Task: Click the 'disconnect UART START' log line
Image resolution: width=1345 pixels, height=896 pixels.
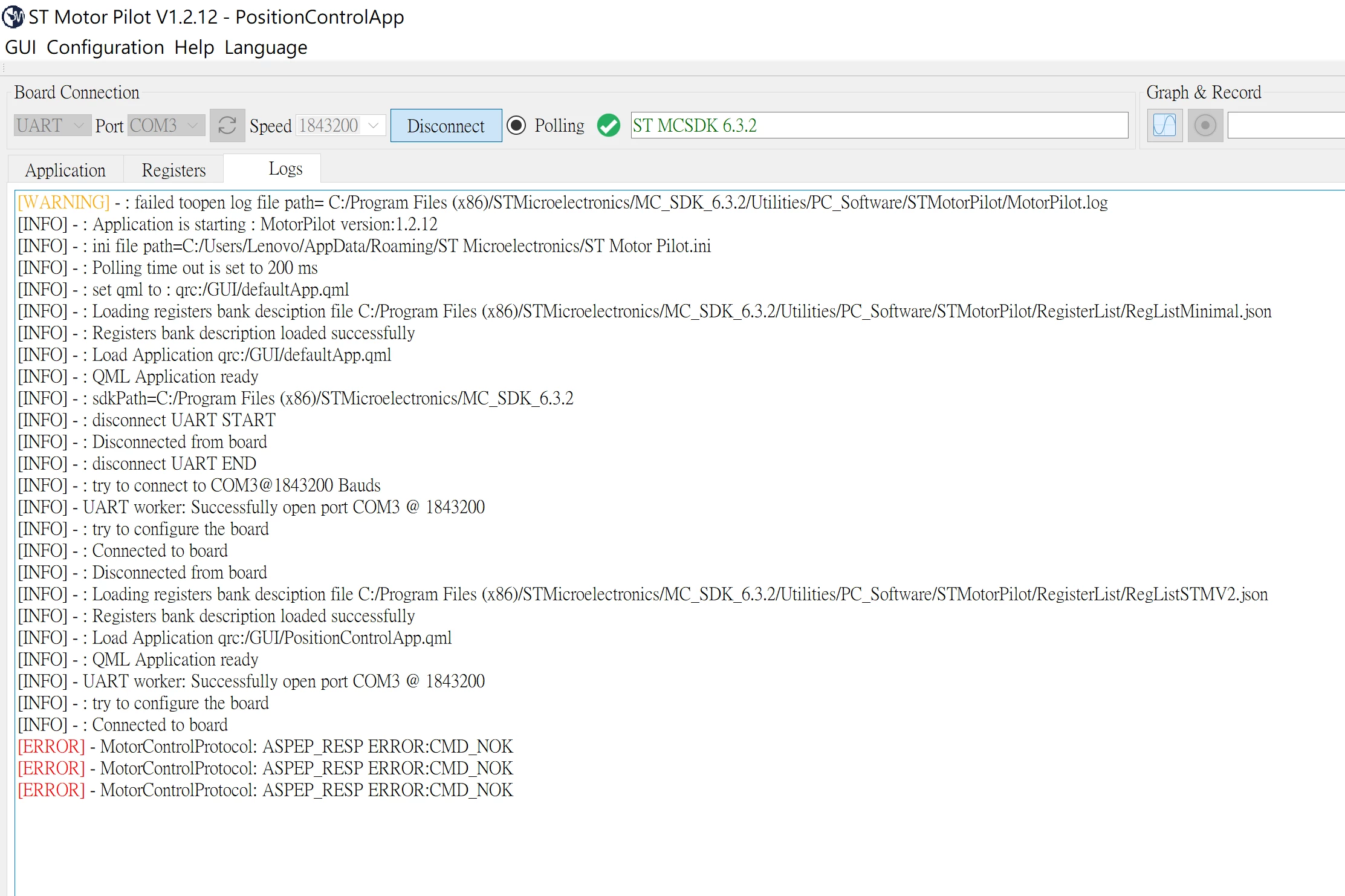Action: pyautogui.click(x=147, y=420)
